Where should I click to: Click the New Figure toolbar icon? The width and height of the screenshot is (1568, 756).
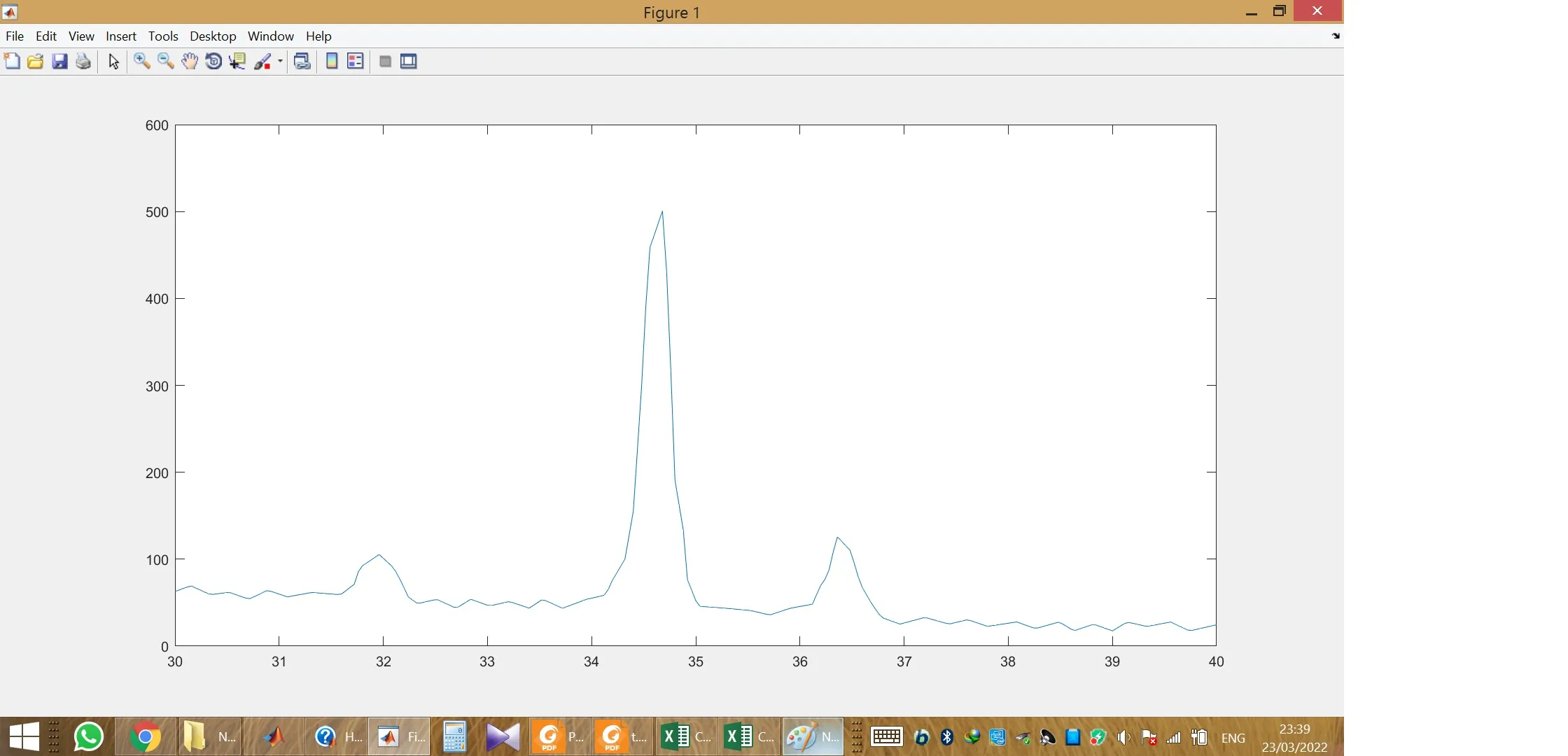(x=12, y=62)
